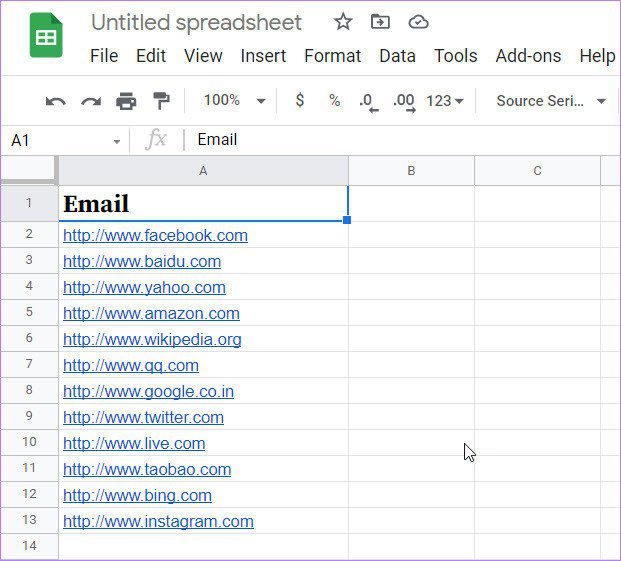
Task: Open the Tools menu
Action: tap(455, 55)
